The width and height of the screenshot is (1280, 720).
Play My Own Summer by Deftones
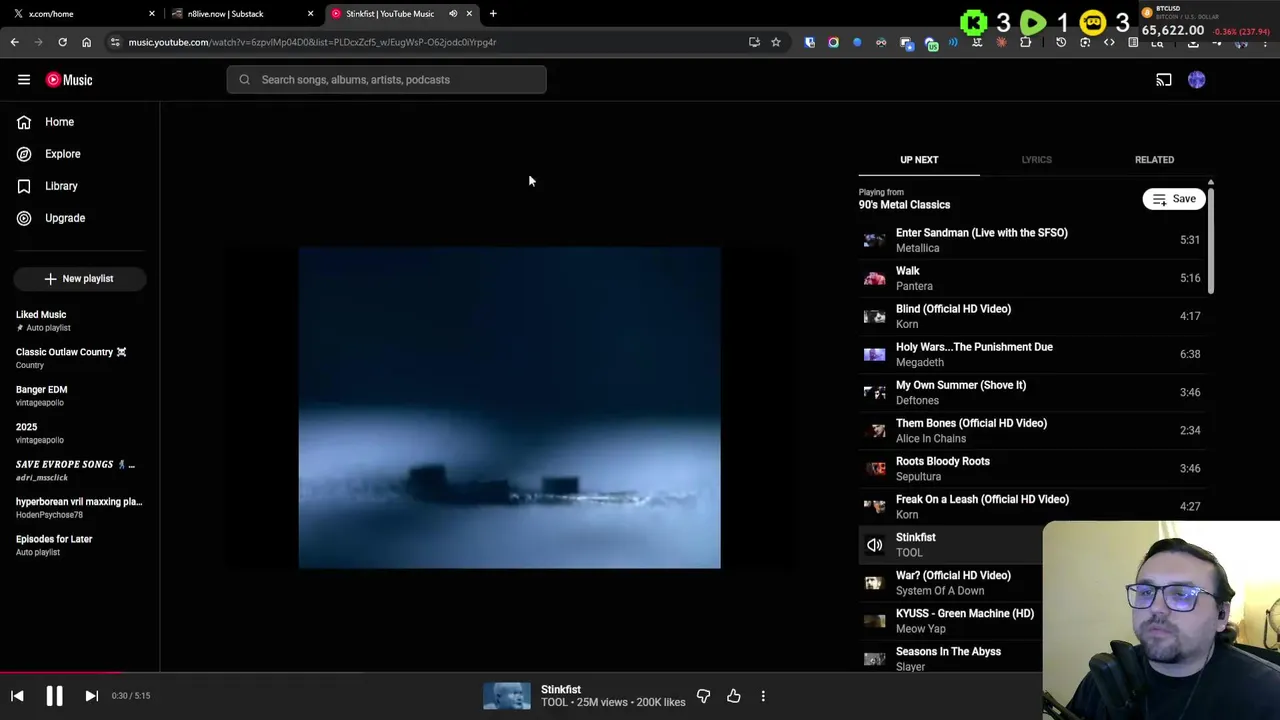[1031, 392]
